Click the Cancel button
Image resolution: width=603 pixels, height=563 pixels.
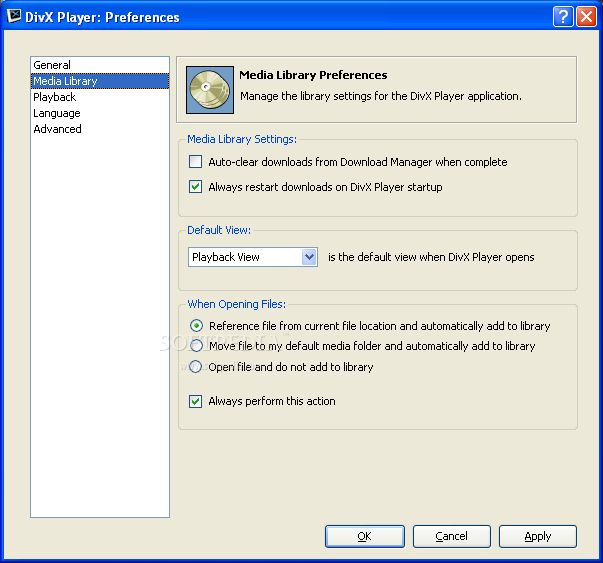[x=451, y=536]
